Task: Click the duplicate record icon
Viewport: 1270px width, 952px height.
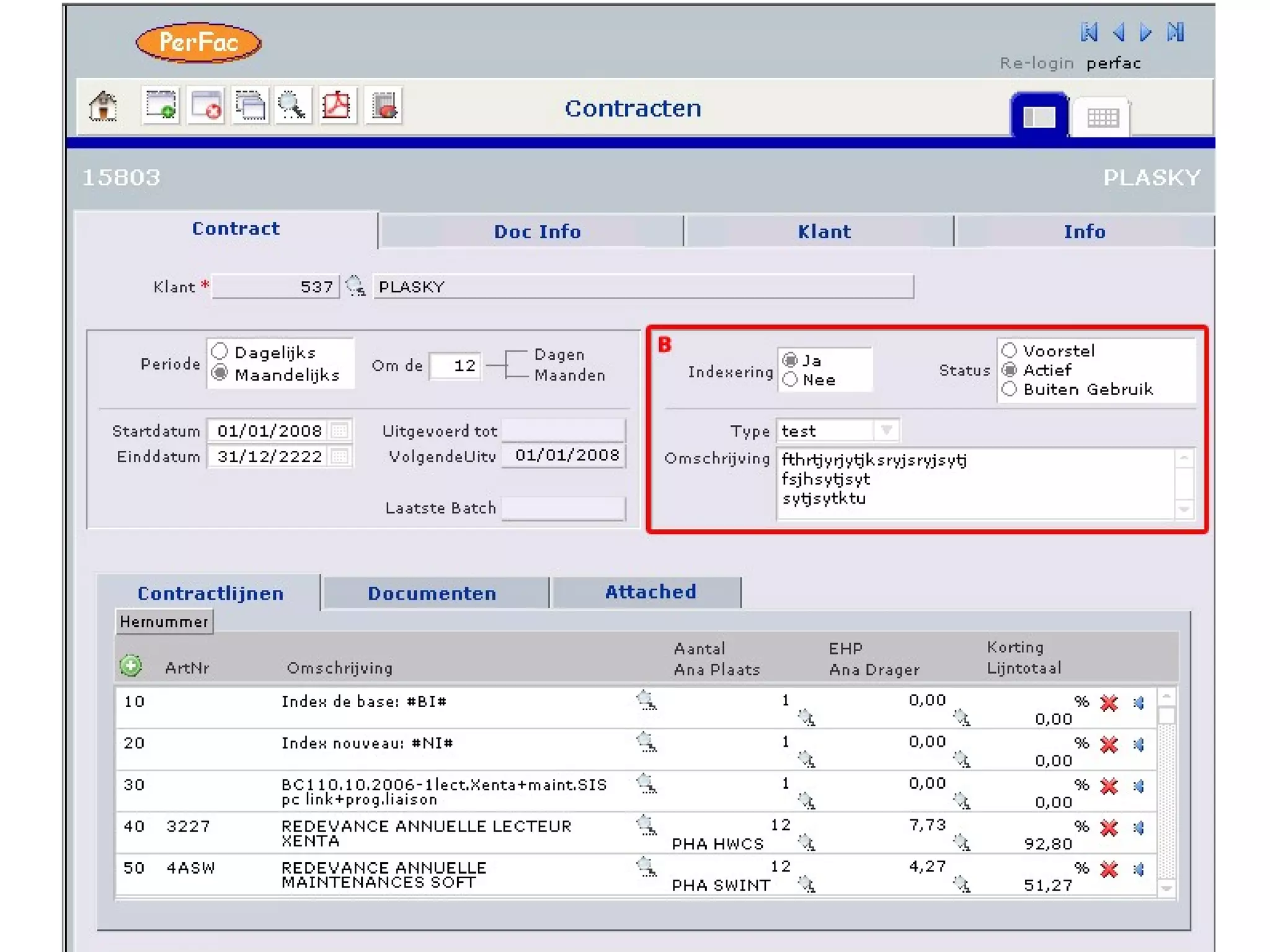Action: click(251, 106)
